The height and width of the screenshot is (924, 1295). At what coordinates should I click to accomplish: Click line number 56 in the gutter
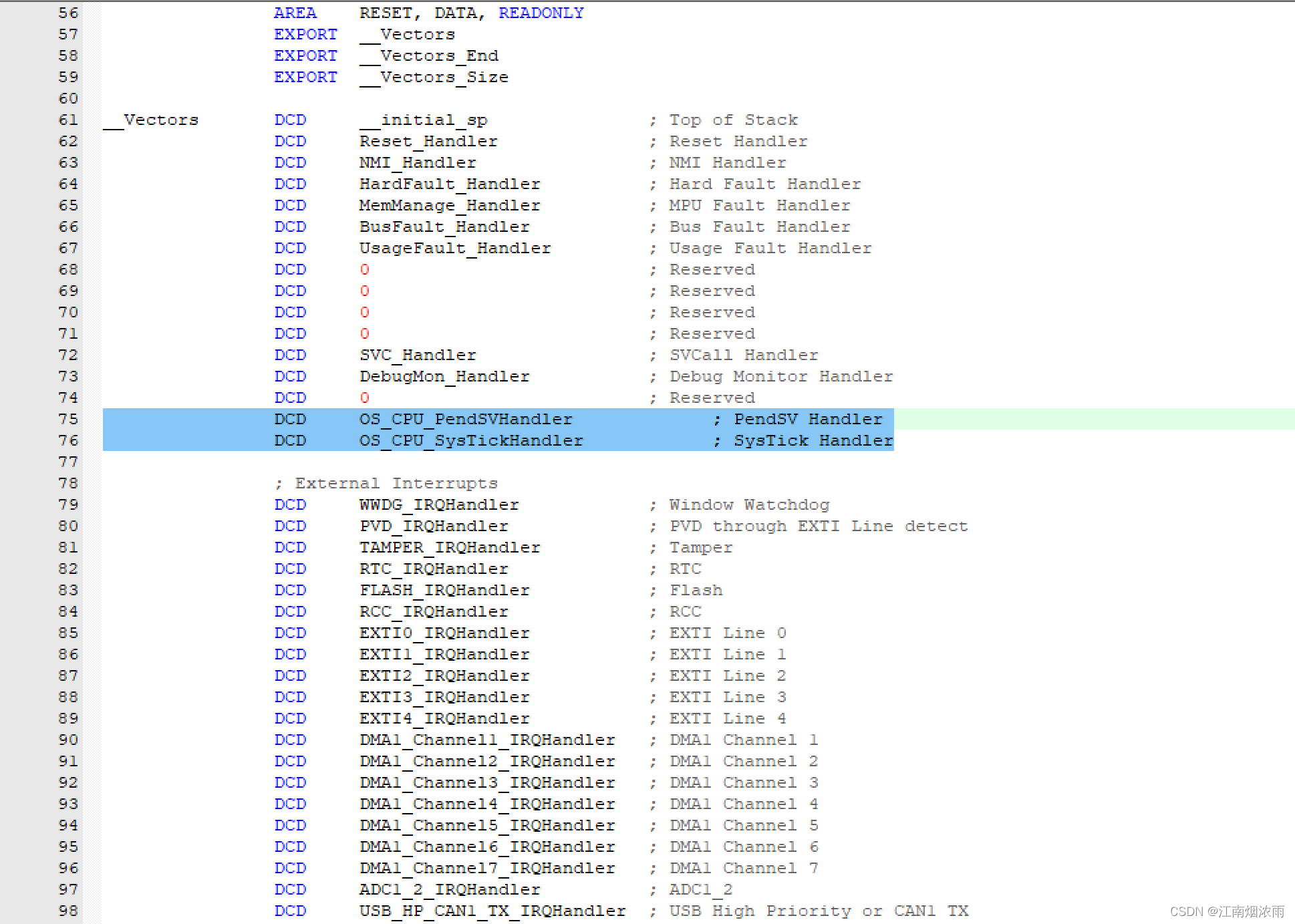[x=68, y=13]
